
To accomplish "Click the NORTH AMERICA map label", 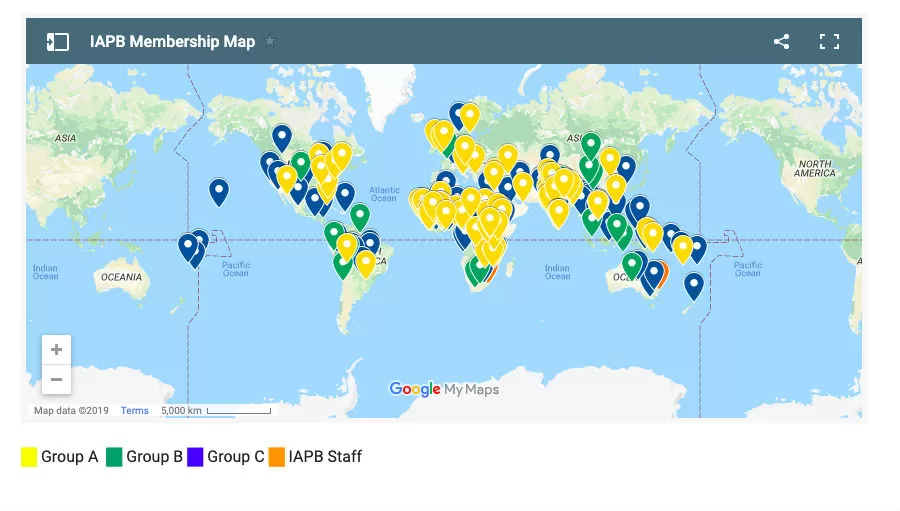I will [x=814, y=168].
